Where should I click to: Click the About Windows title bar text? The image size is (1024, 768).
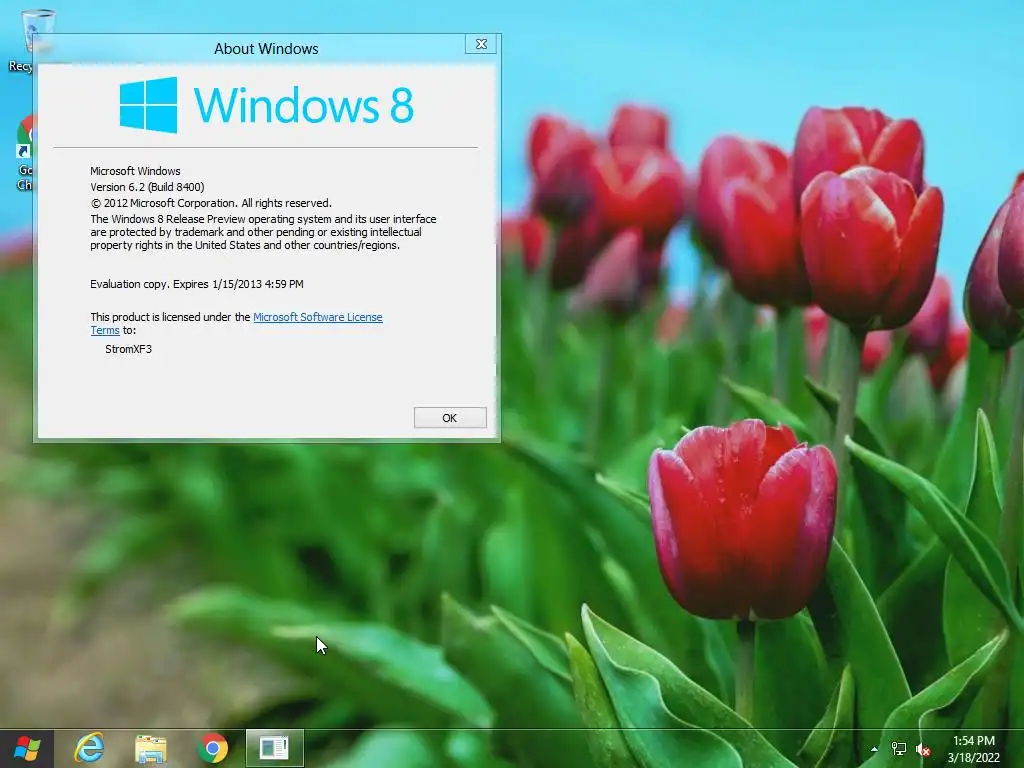point(266,49)
